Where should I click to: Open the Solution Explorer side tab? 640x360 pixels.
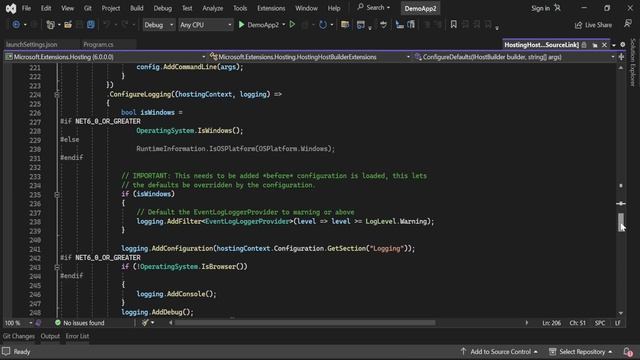(633, 62)
